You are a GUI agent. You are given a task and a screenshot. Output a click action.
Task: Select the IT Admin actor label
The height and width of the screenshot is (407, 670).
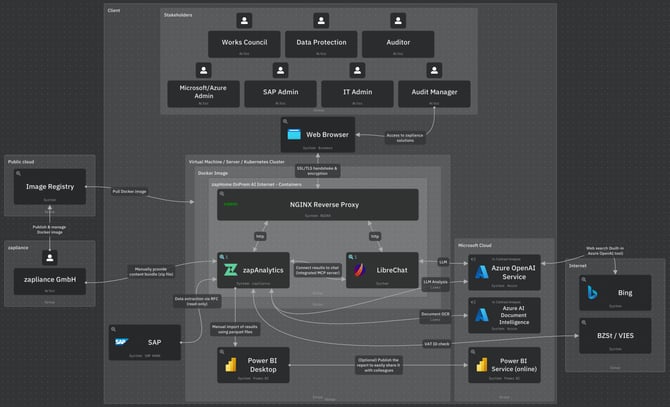click(x=357, y=92)
